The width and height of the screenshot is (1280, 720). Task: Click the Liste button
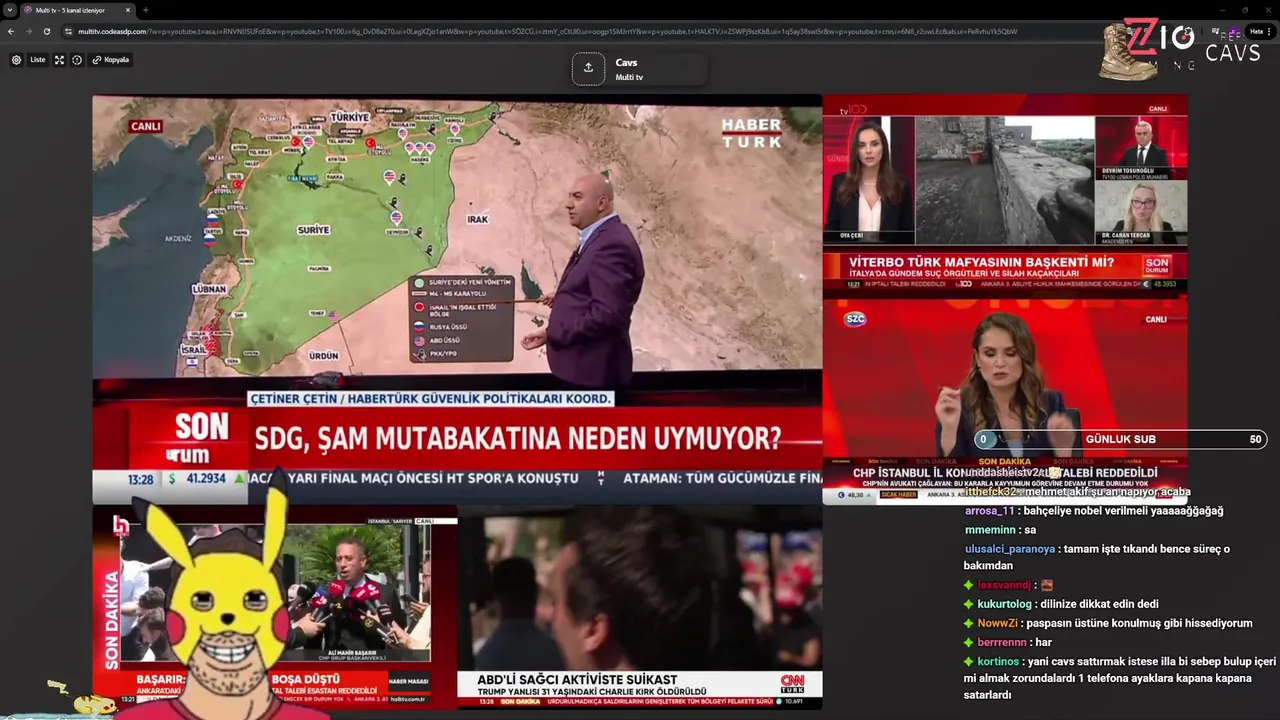37,60
